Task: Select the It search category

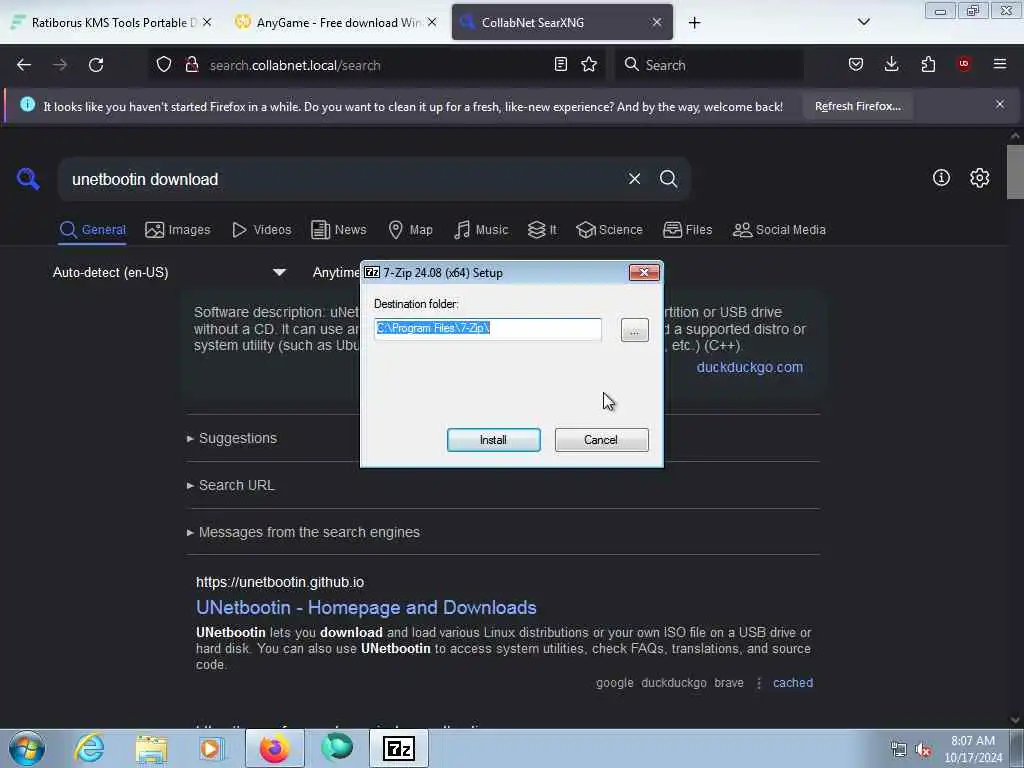Action: 542,230
